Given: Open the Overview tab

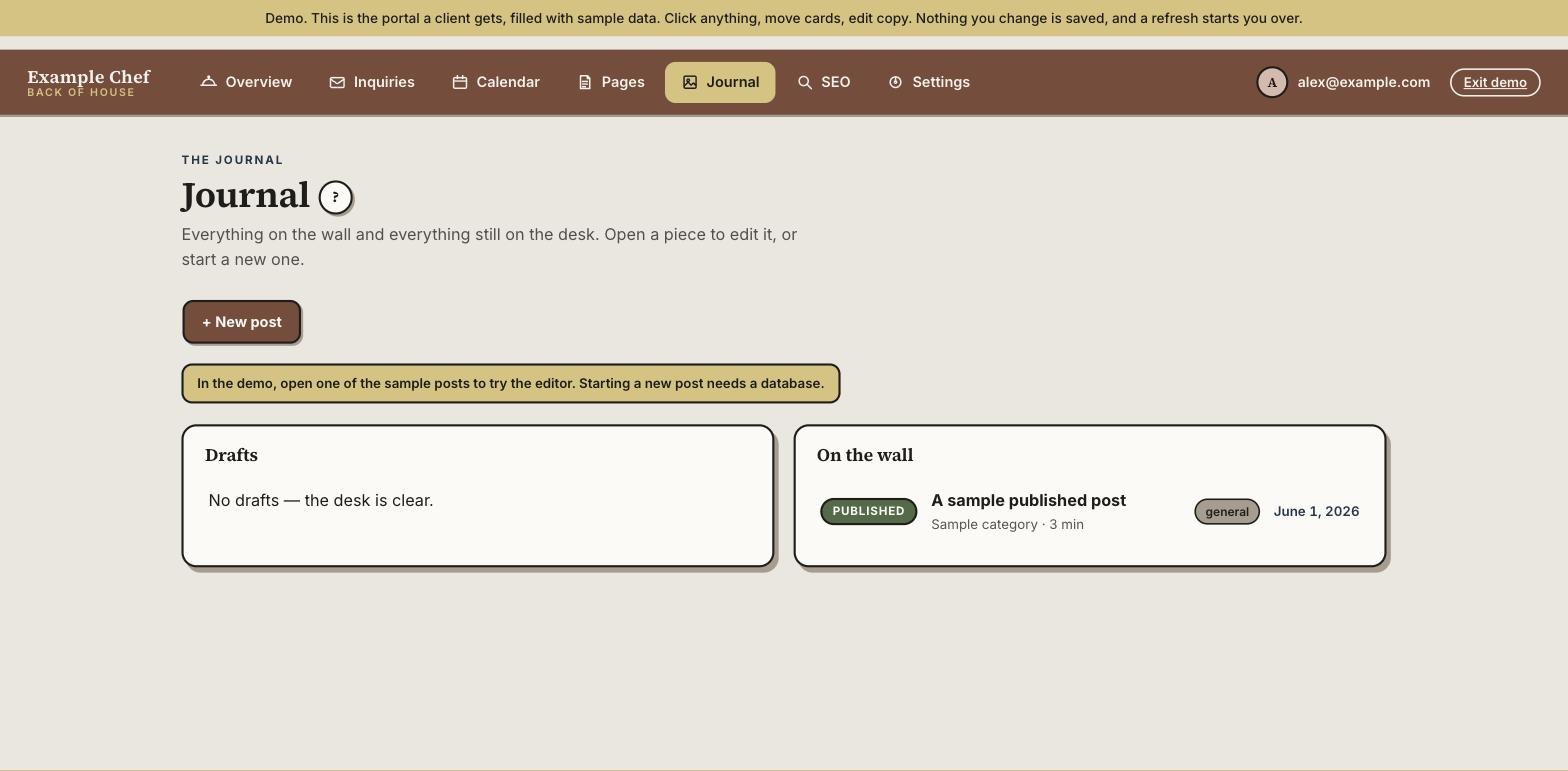Looking at the screenshot, I should (x=246, y=82).
